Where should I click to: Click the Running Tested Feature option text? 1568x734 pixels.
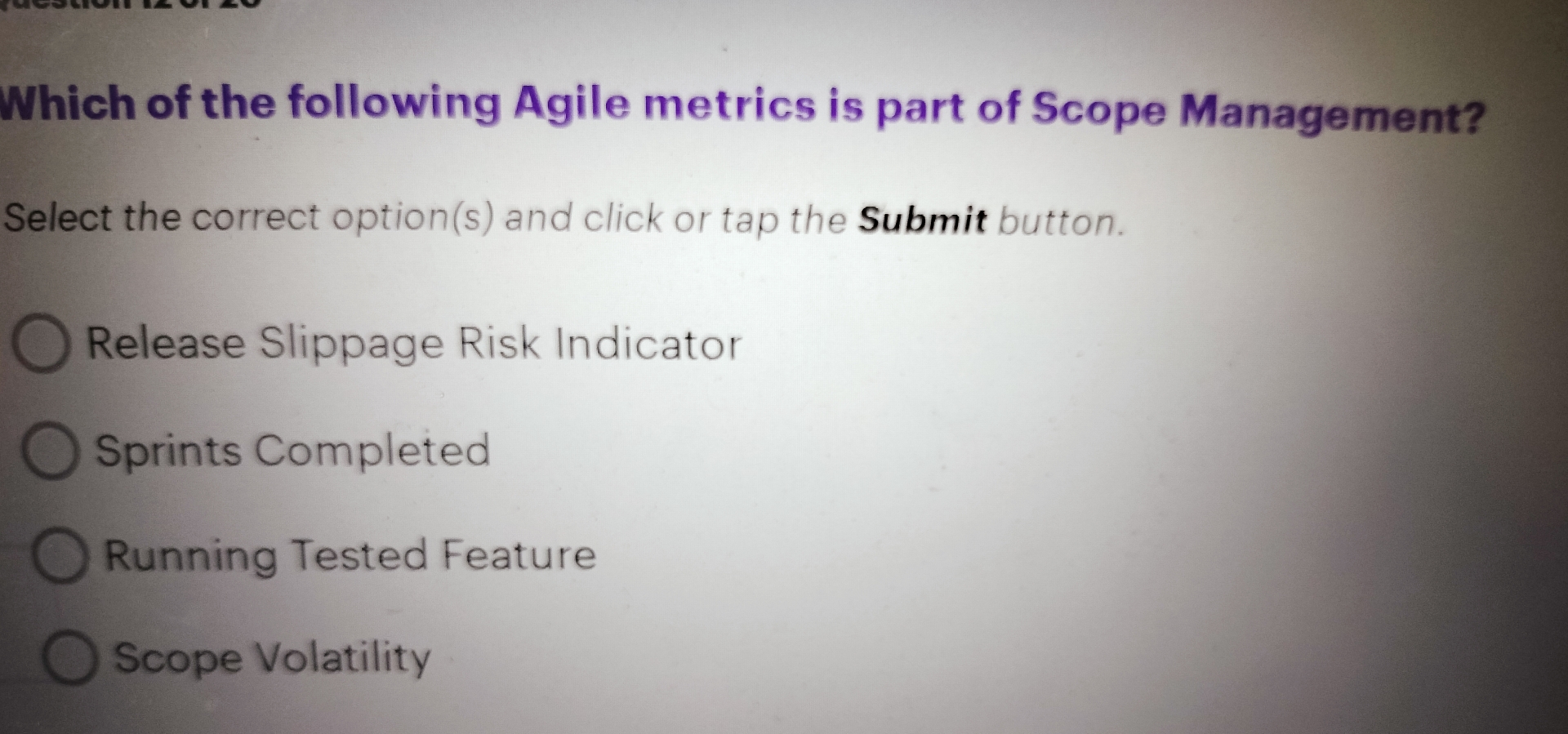click(351, 555)
